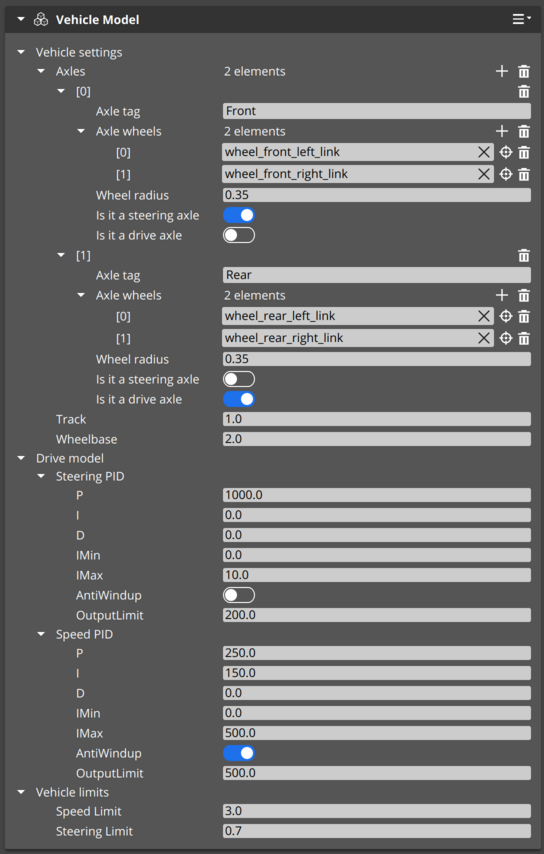Delete all Axles with the top trash icon
Screen dimensions: 544x854
pyautogui.click(x=524, y=71)
